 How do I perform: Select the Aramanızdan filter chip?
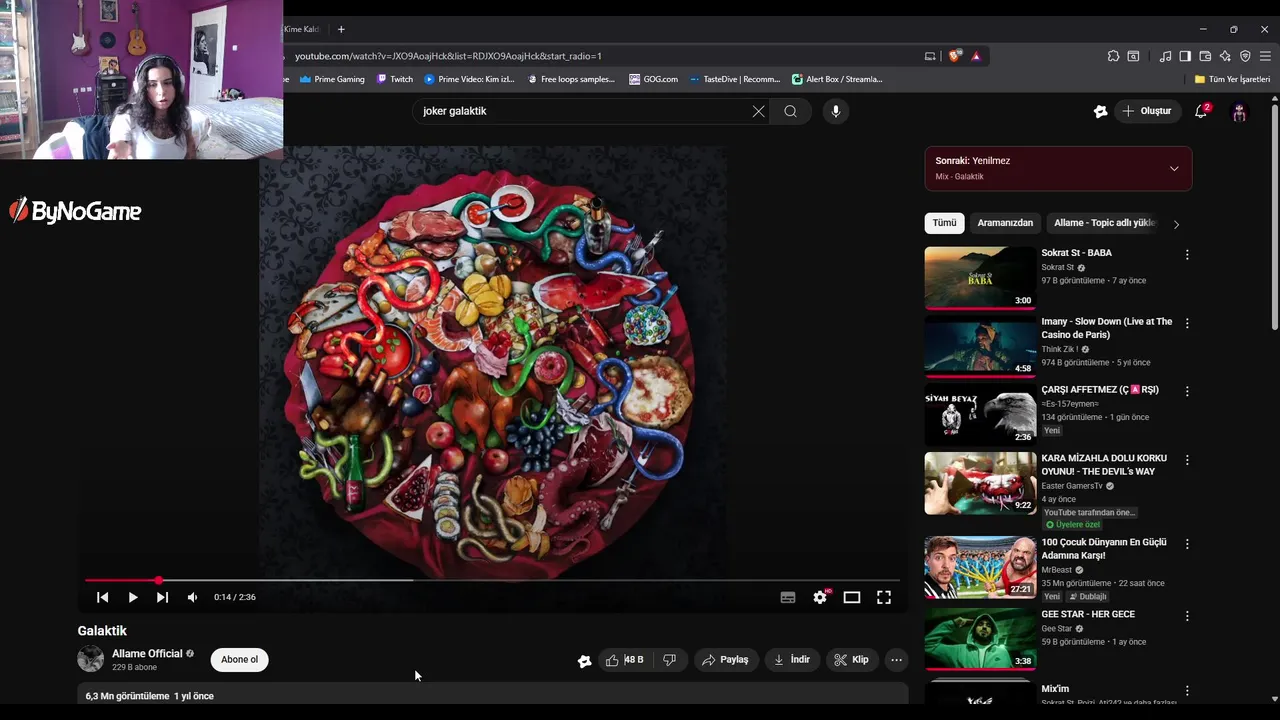coord(1005,223)
